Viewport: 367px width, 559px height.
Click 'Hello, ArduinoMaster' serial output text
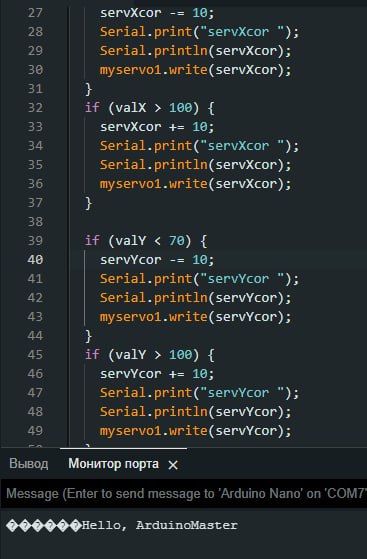[159, 525]
